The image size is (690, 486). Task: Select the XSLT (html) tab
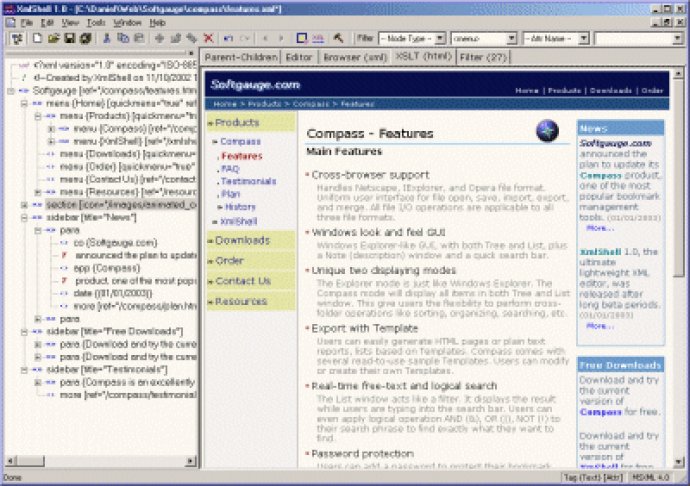424,56
